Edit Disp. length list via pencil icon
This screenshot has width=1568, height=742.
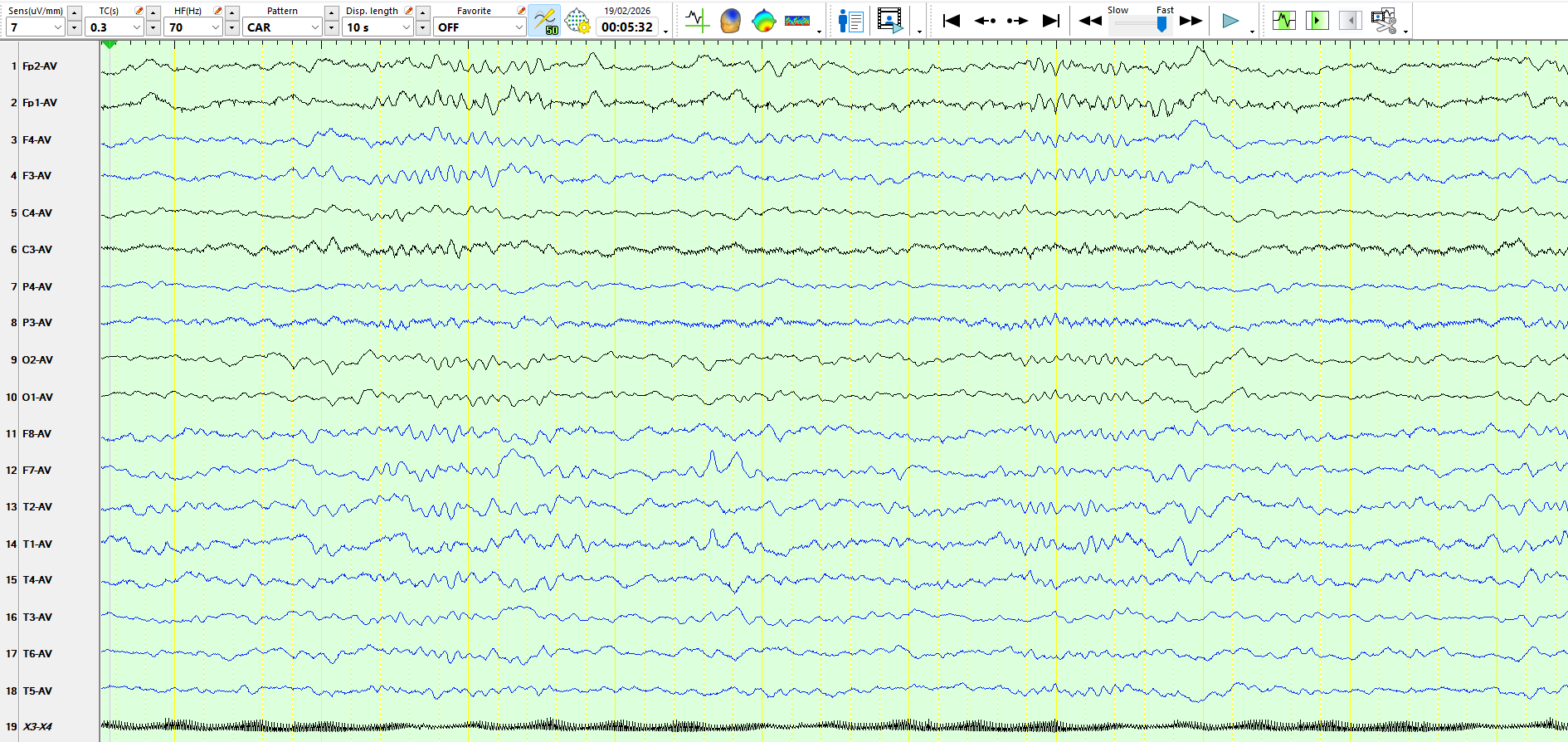click(x=408, y=11)
